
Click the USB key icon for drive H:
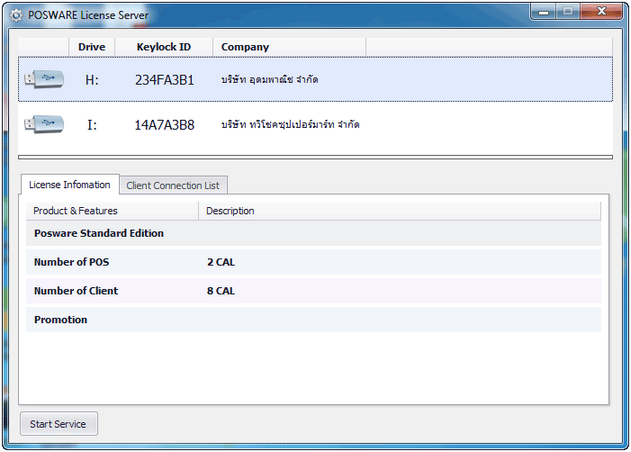(43, 78)
